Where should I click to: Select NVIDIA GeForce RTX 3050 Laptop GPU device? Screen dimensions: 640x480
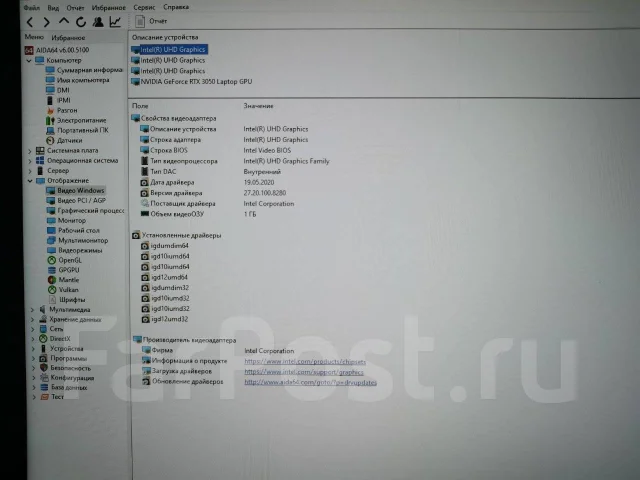[191, 82]
